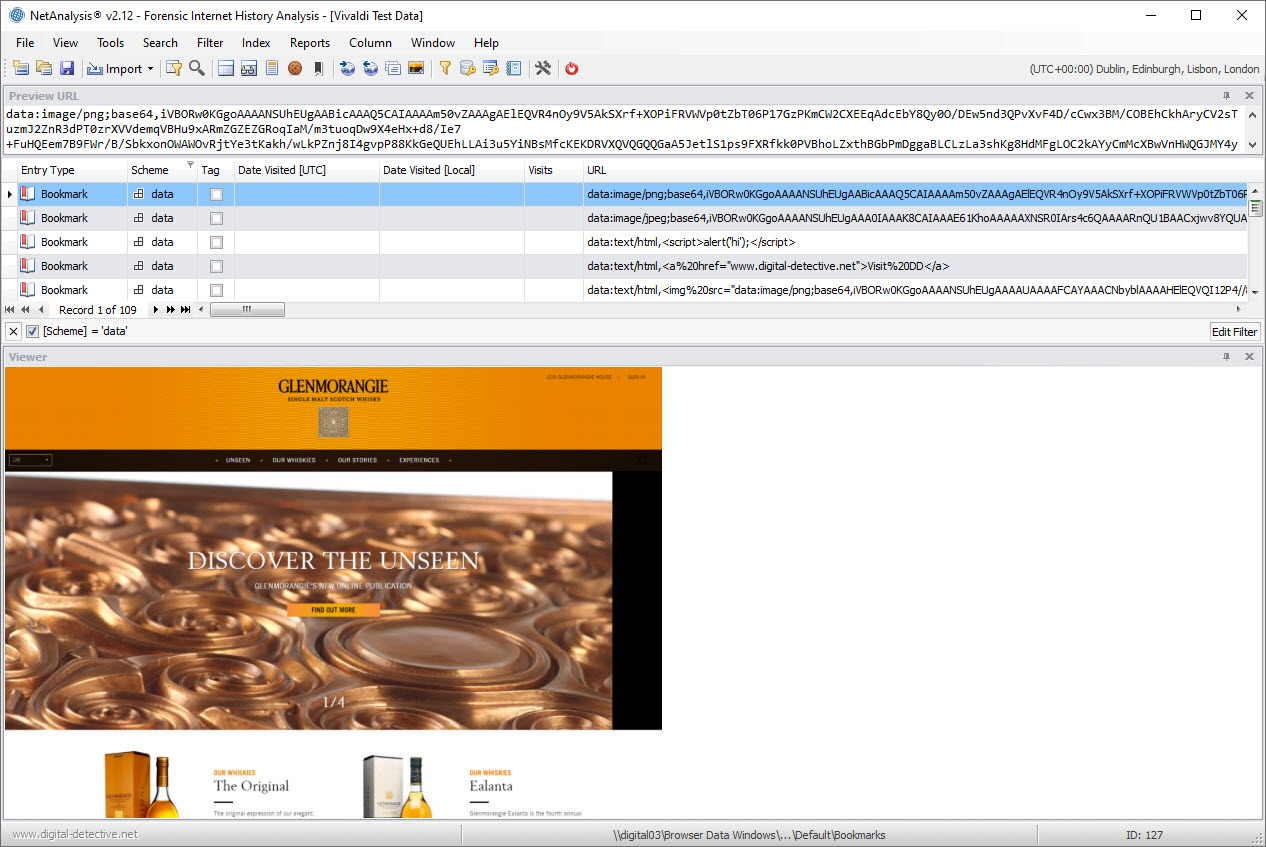
Task: Jump forward a page in record navigator
Action: click(x=171, y=310)
